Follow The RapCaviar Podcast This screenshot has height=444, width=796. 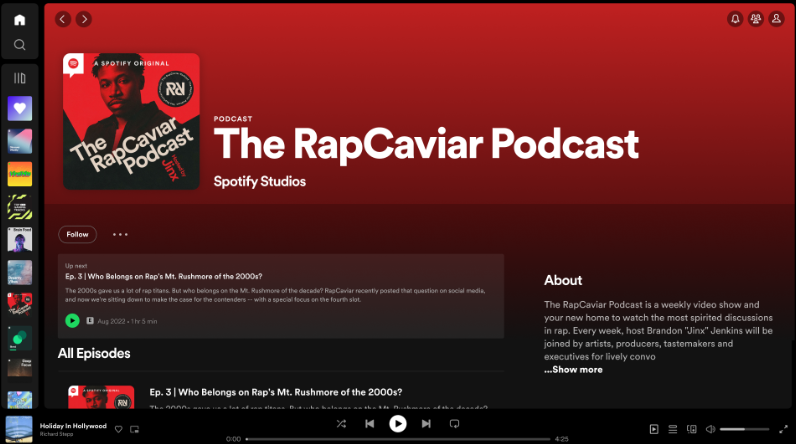(x=77, y=234)
